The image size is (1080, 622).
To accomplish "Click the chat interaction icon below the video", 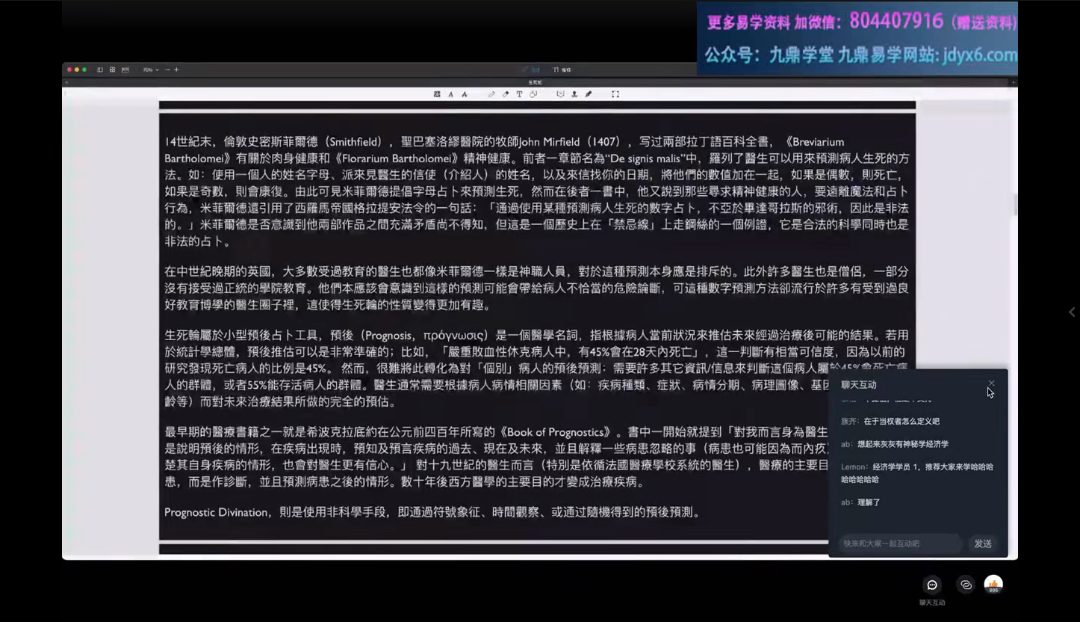I will tap(931, 585).
